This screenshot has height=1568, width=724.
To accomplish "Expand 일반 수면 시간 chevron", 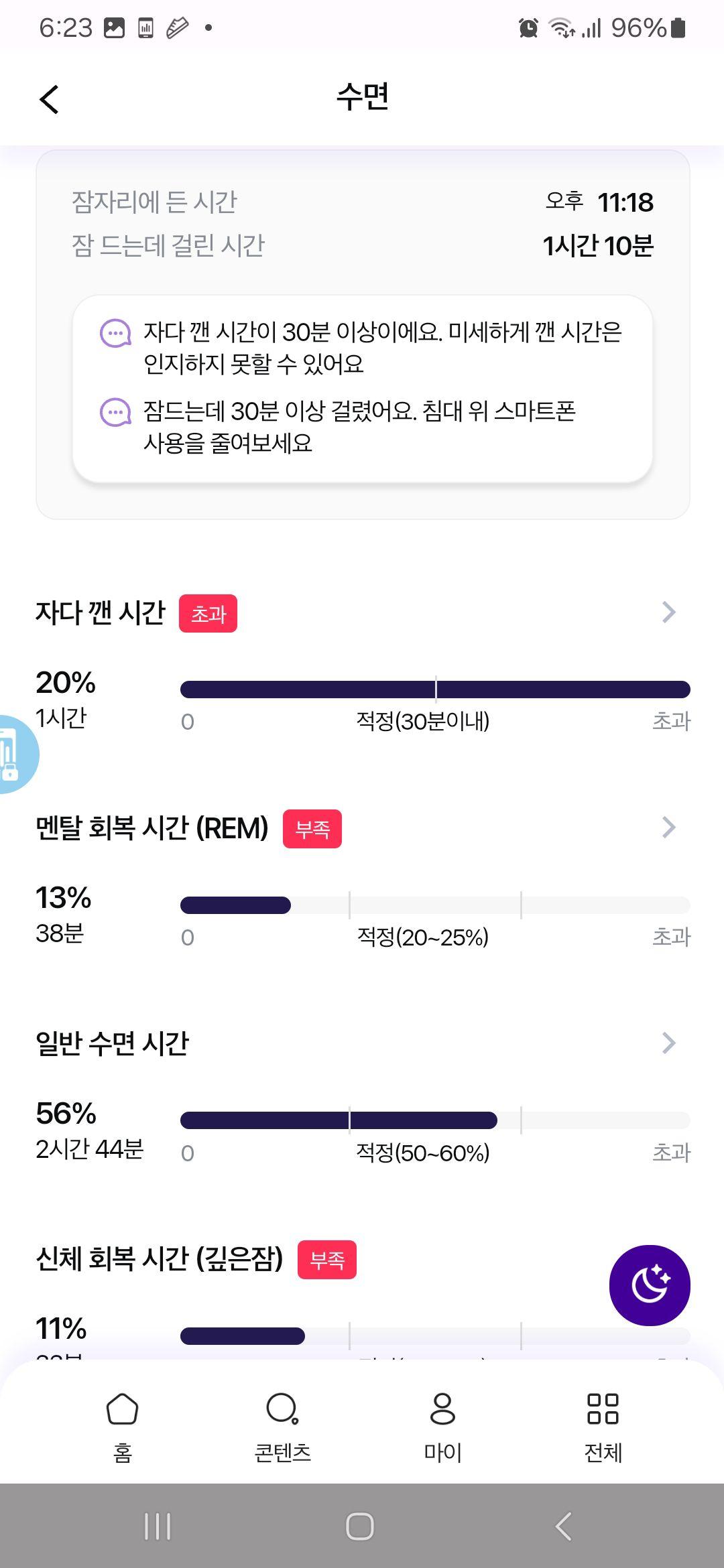I will 668,1043.
